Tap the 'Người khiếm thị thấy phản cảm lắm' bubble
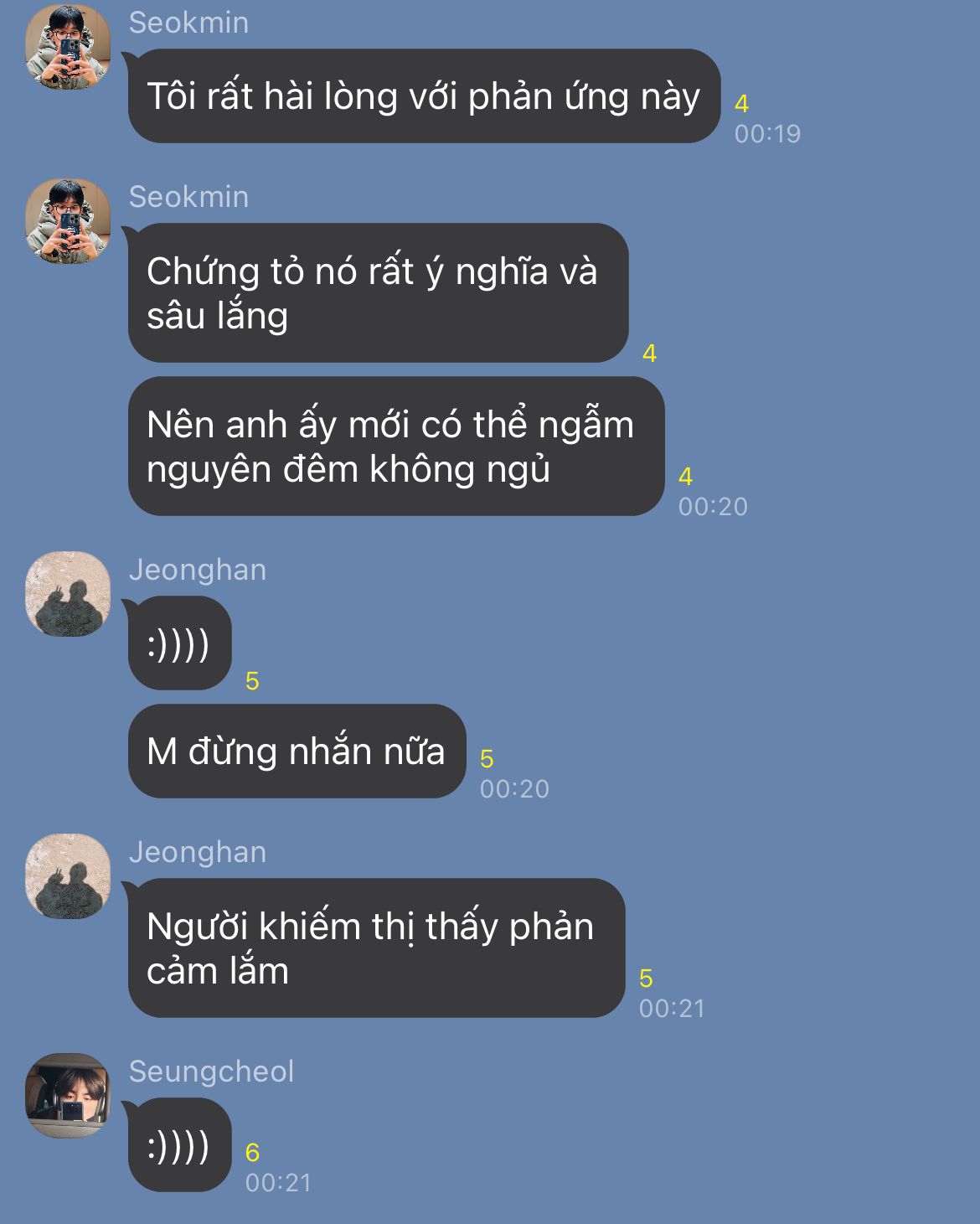This screenshot has width=980, height=1224. coord(376,948)
